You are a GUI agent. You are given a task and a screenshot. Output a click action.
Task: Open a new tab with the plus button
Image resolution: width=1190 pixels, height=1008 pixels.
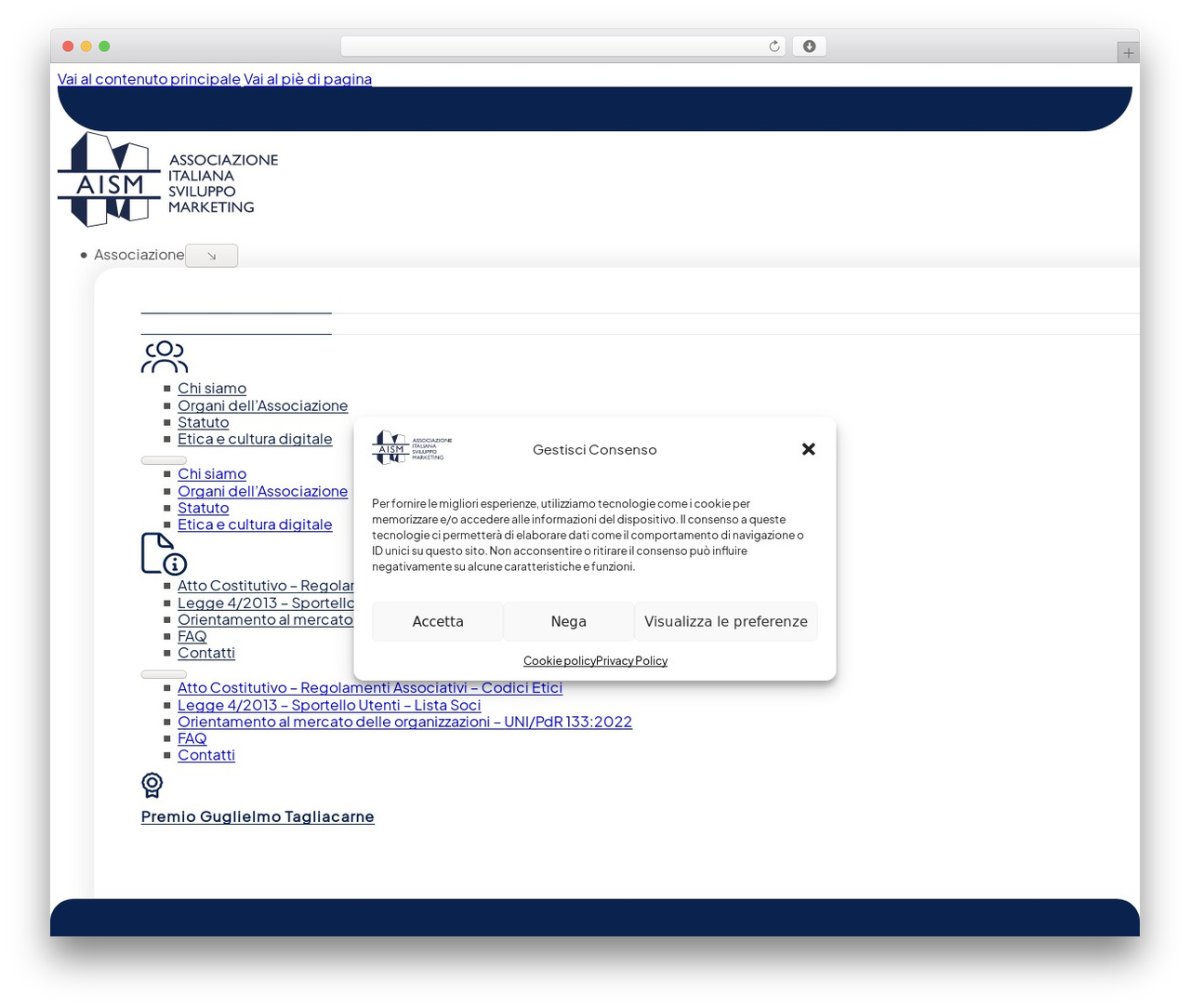click(x=1128, y=53)
